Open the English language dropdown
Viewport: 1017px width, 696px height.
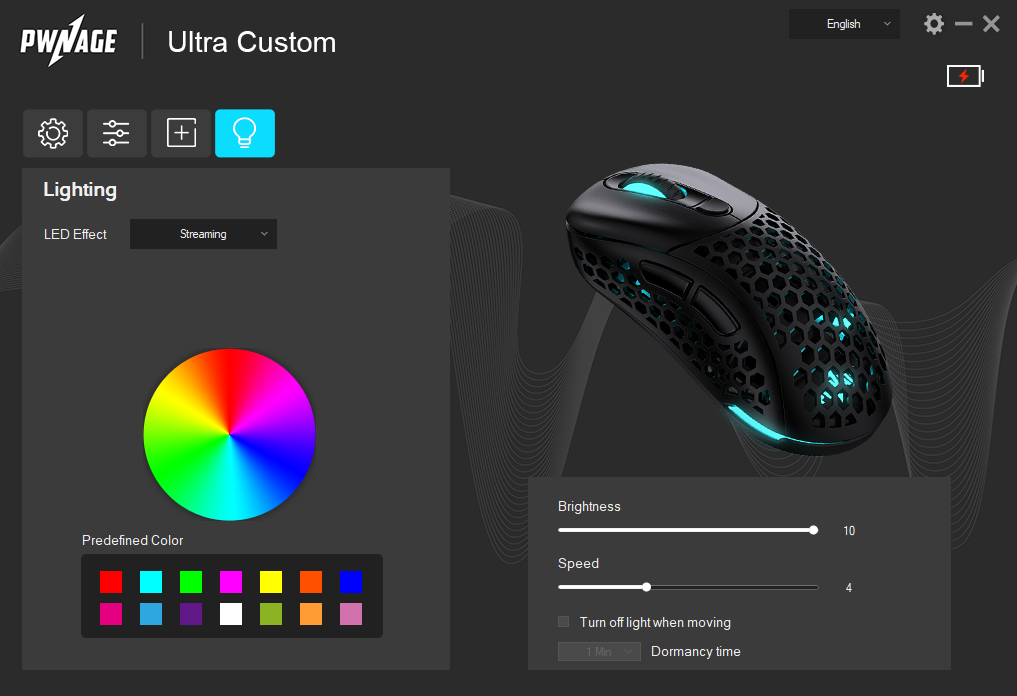[844, 24]
